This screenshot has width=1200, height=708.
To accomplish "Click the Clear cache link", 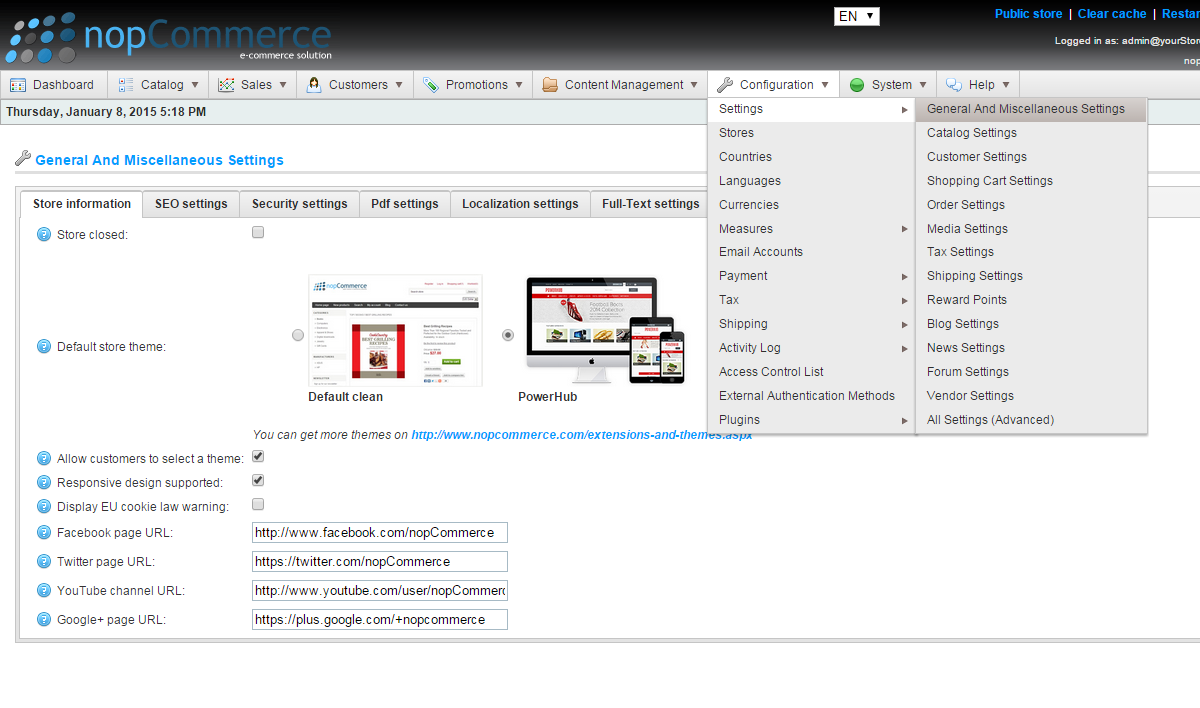I will [x=1112, y=14].
